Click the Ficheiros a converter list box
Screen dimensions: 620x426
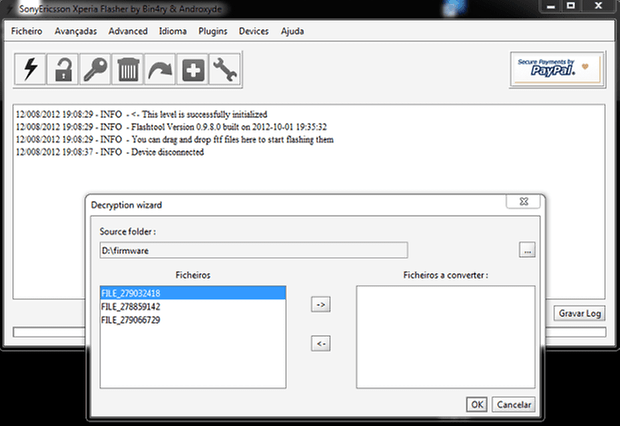[446, 337]
